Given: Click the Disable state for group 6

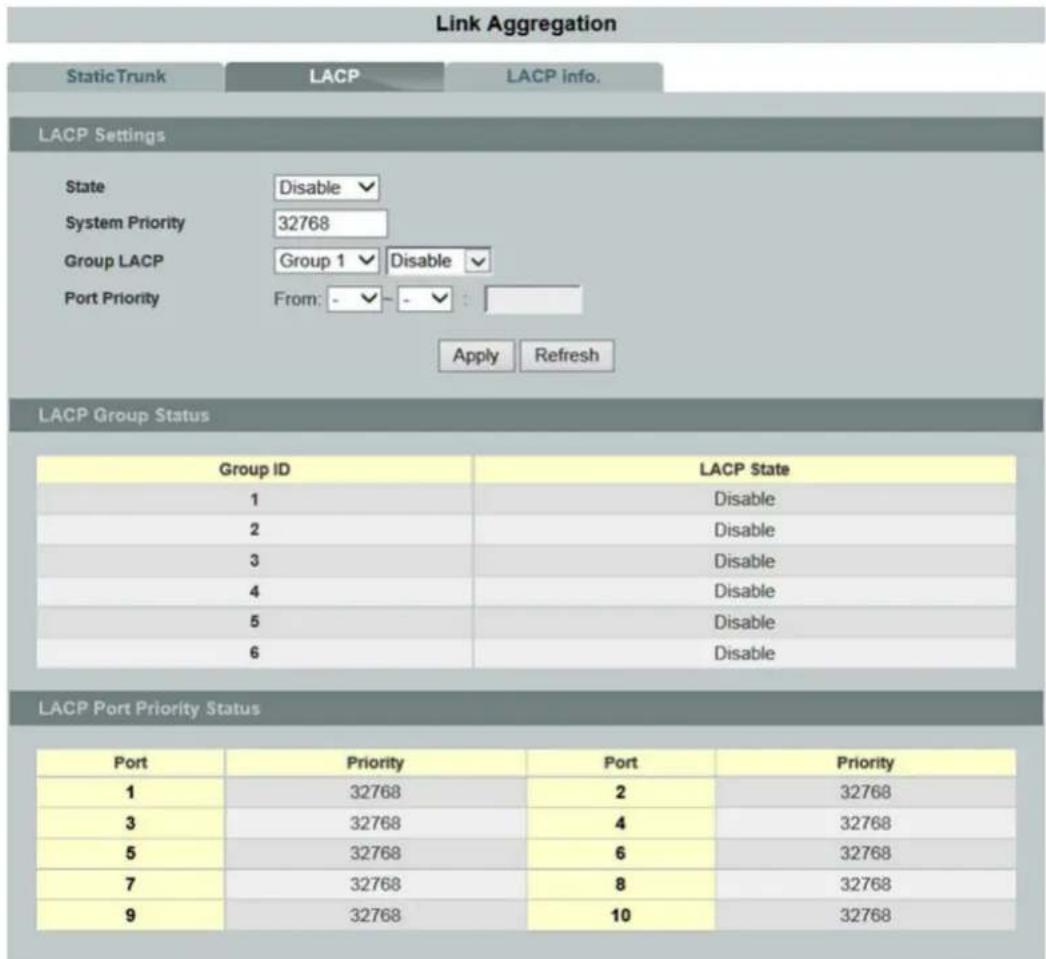Looking at the screenshot, I should [x=744, y=653].
